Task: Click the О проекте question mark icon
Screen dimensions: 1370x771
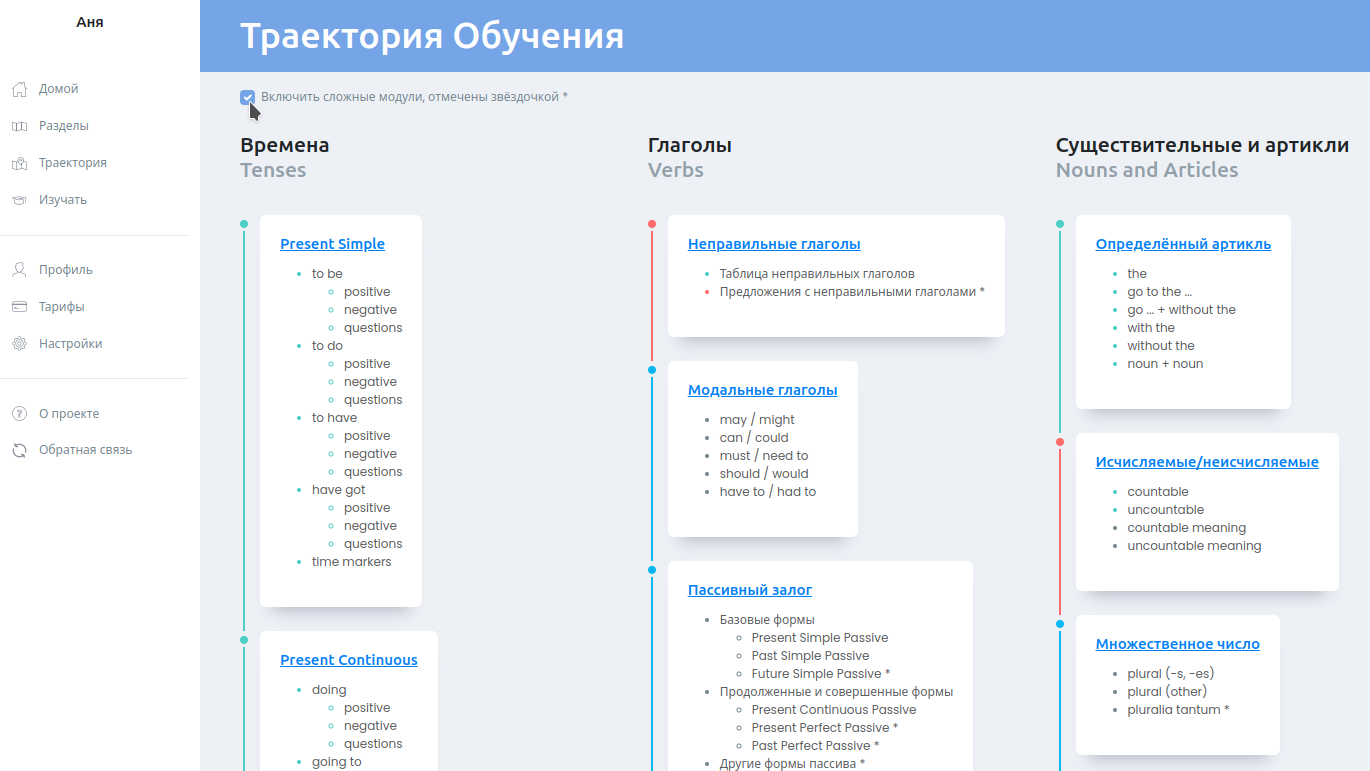Action: point(19,414)
